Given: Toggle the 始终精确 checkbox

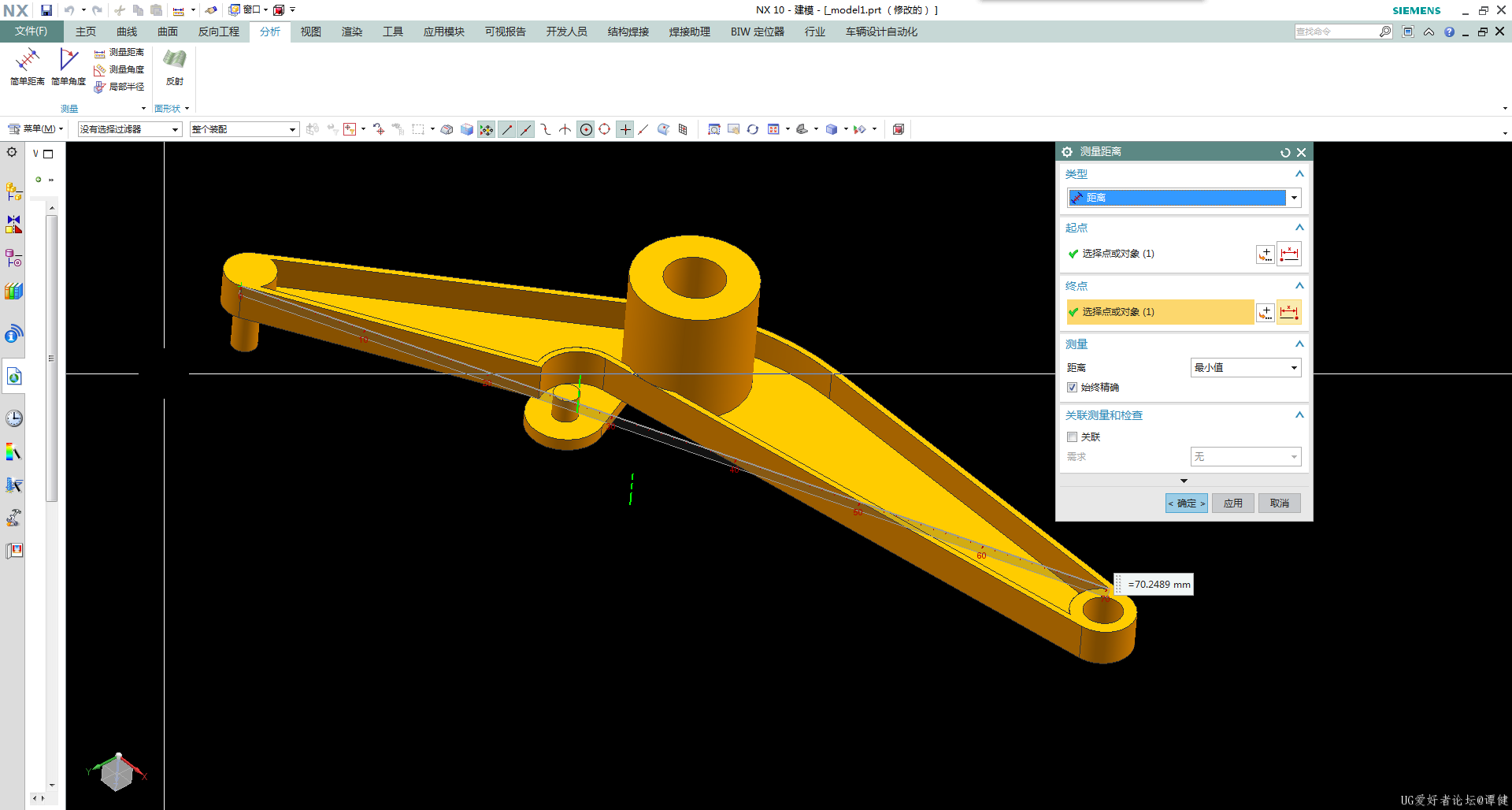Looking at the screenshot, I should pyautogui.click(x=1072, y=388).
